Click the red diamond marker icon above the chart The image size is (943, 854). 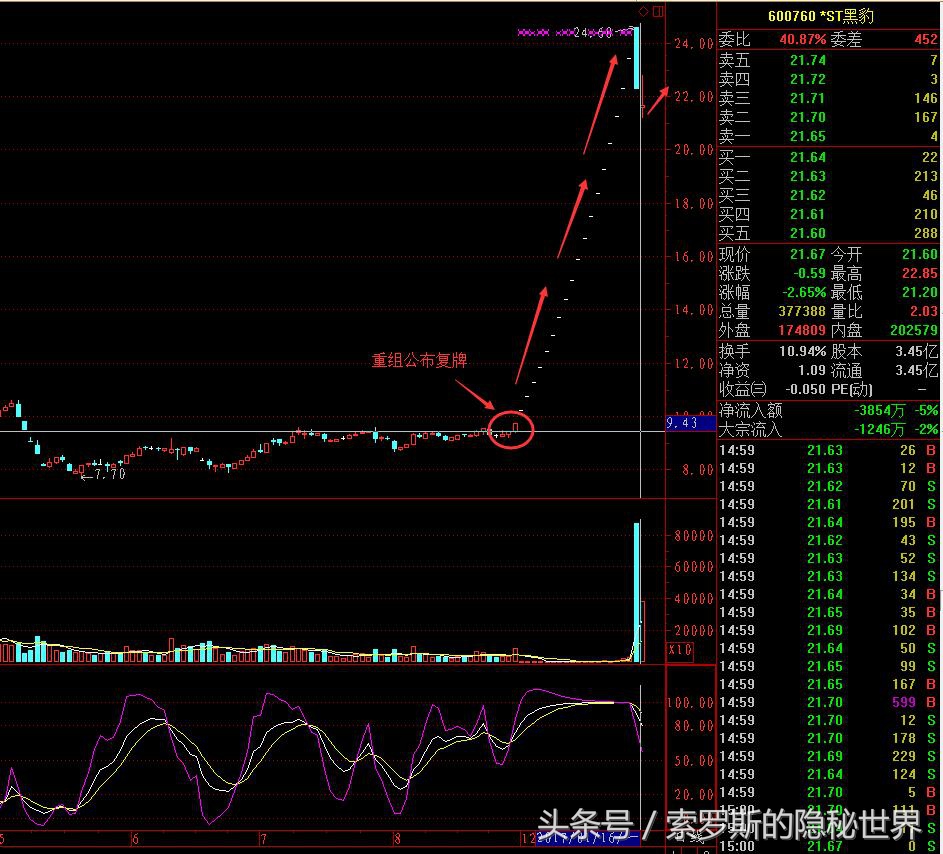click(644, 11)
